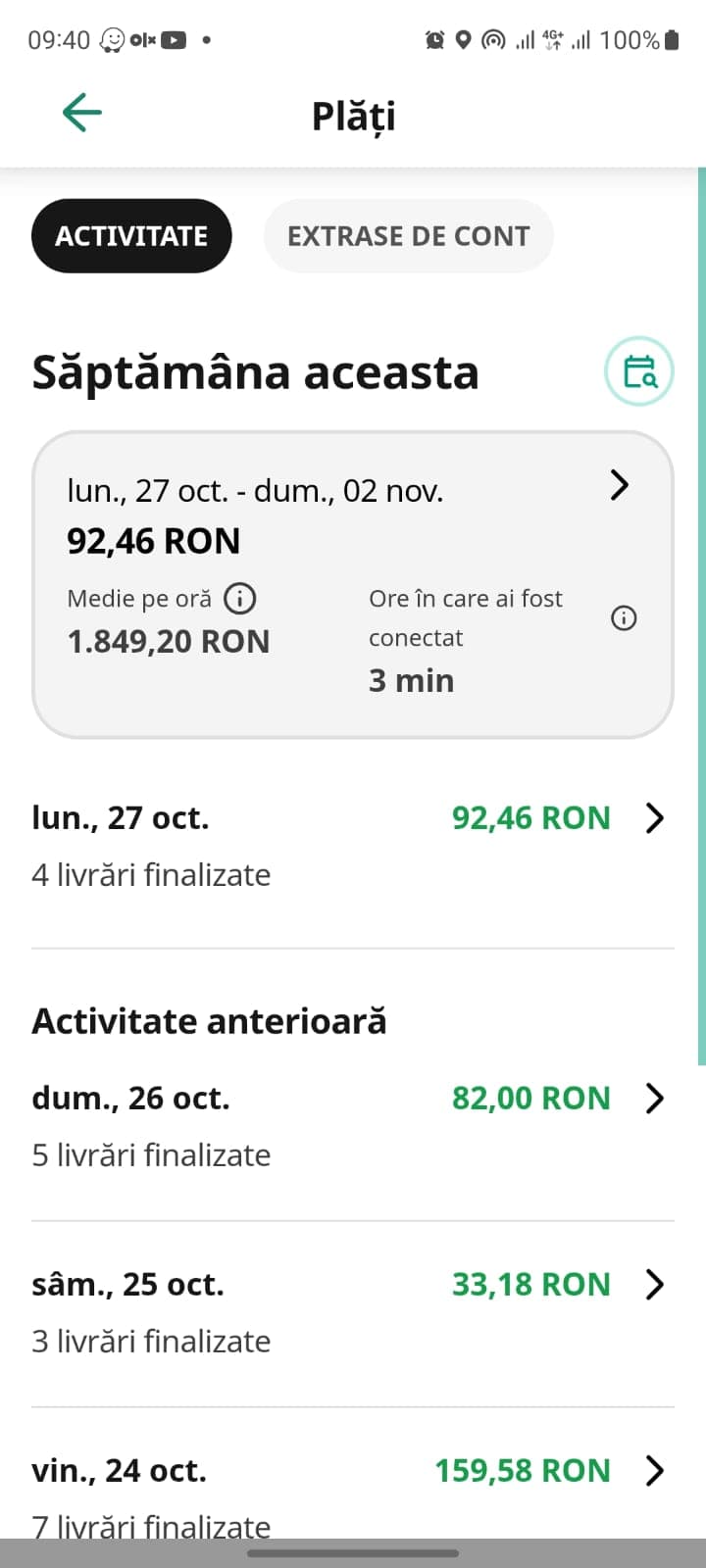Open chevron for lun., 27 oct. earnings
This screenshot has width=706, height=1568.
(655, 818)
